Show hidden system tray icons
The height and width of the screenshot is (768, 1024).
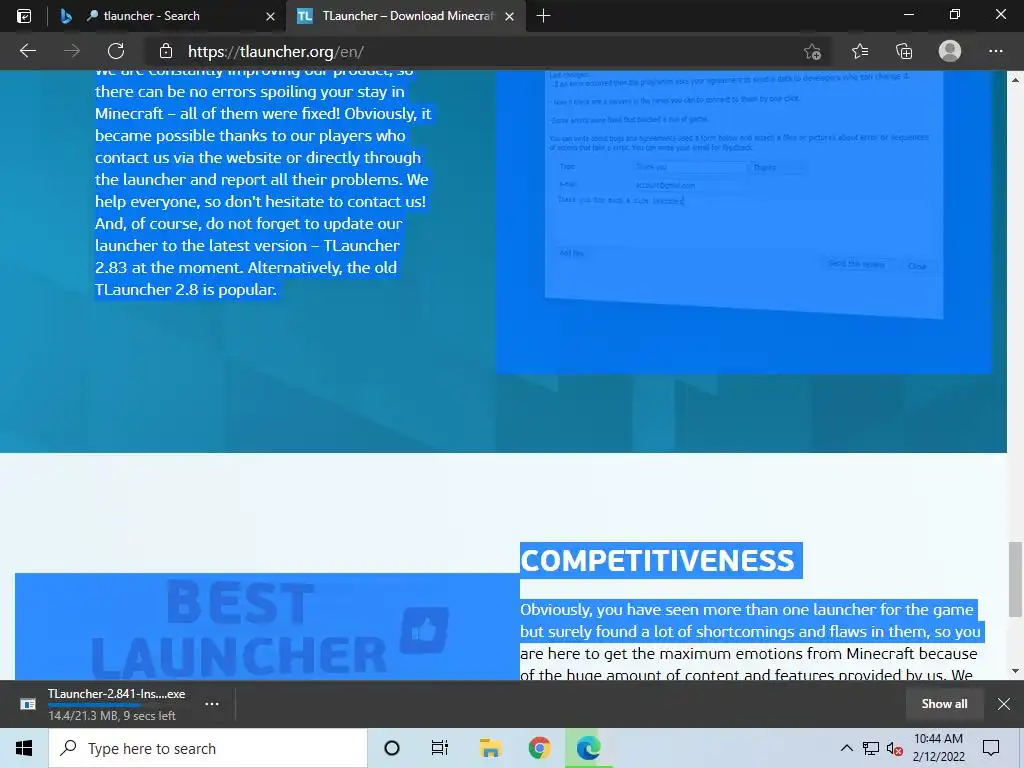[846, 748]
